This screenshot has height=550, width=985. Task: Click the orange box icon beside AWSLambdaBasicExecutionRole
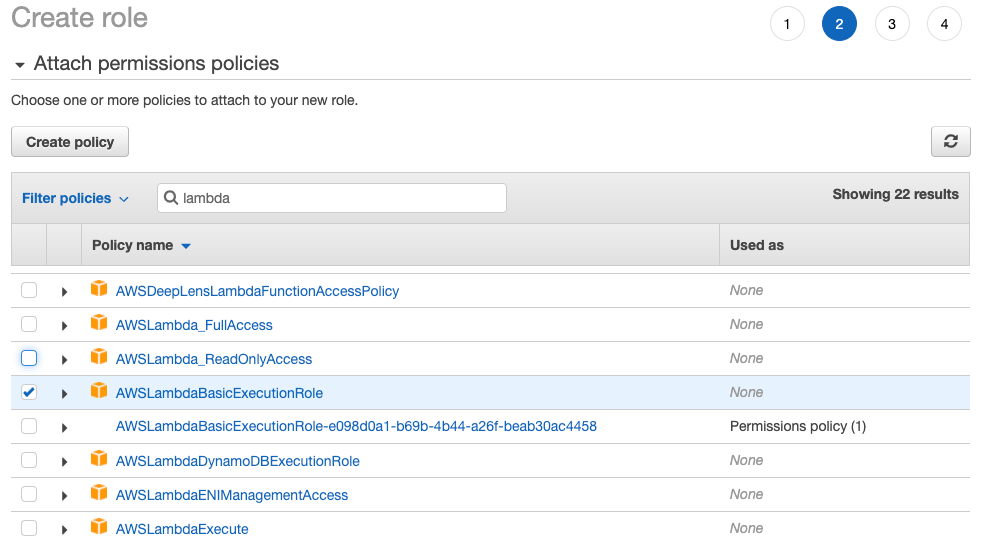pyautogui.click(x=99, y=390)
